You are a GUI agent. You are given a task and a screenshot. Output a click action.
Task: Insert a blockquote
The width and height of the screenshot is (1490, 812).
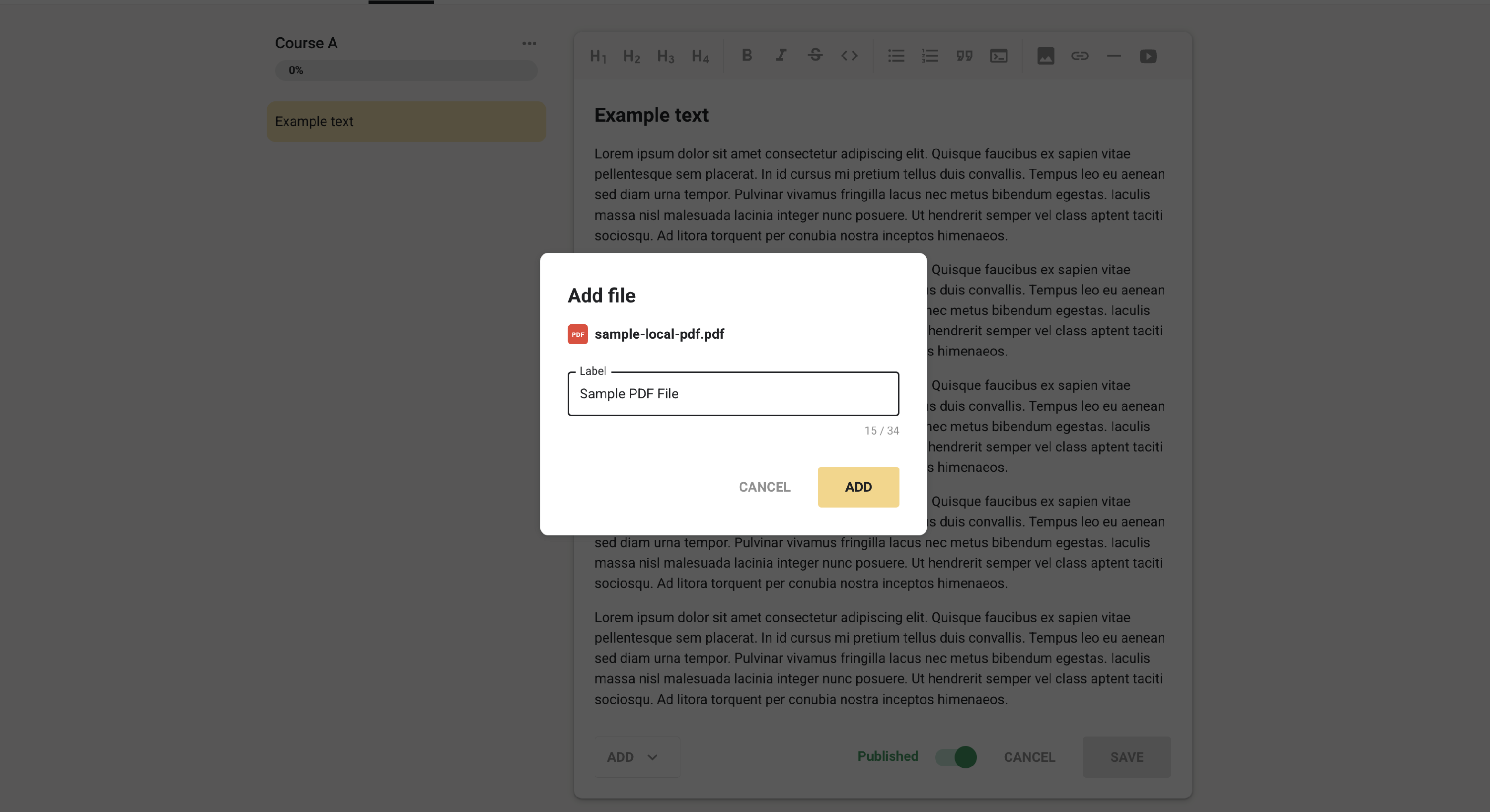point(964,56)
